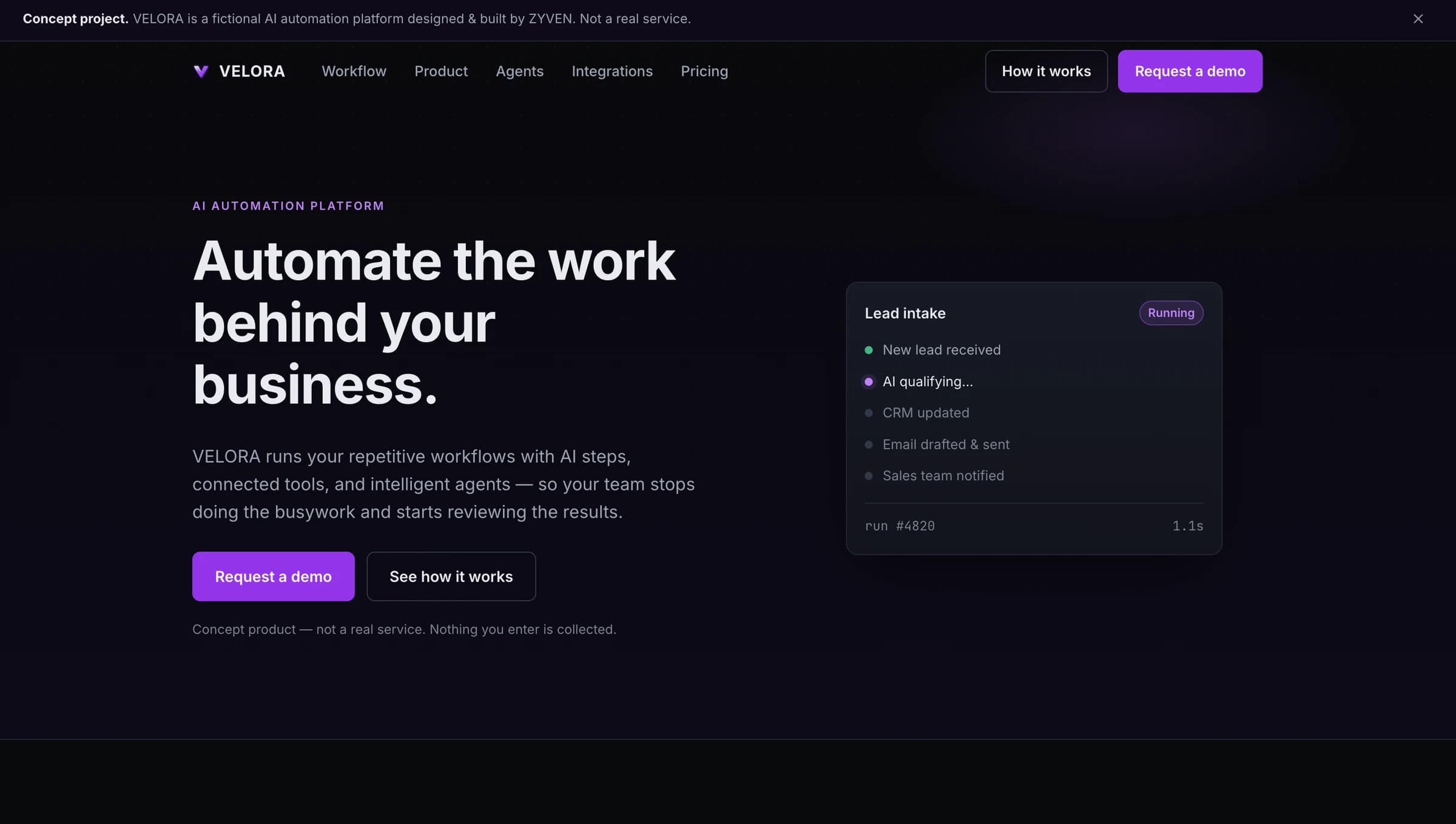1456x824 pixels.
Task: Navigate to Integrations
Action: coord(612,71)
